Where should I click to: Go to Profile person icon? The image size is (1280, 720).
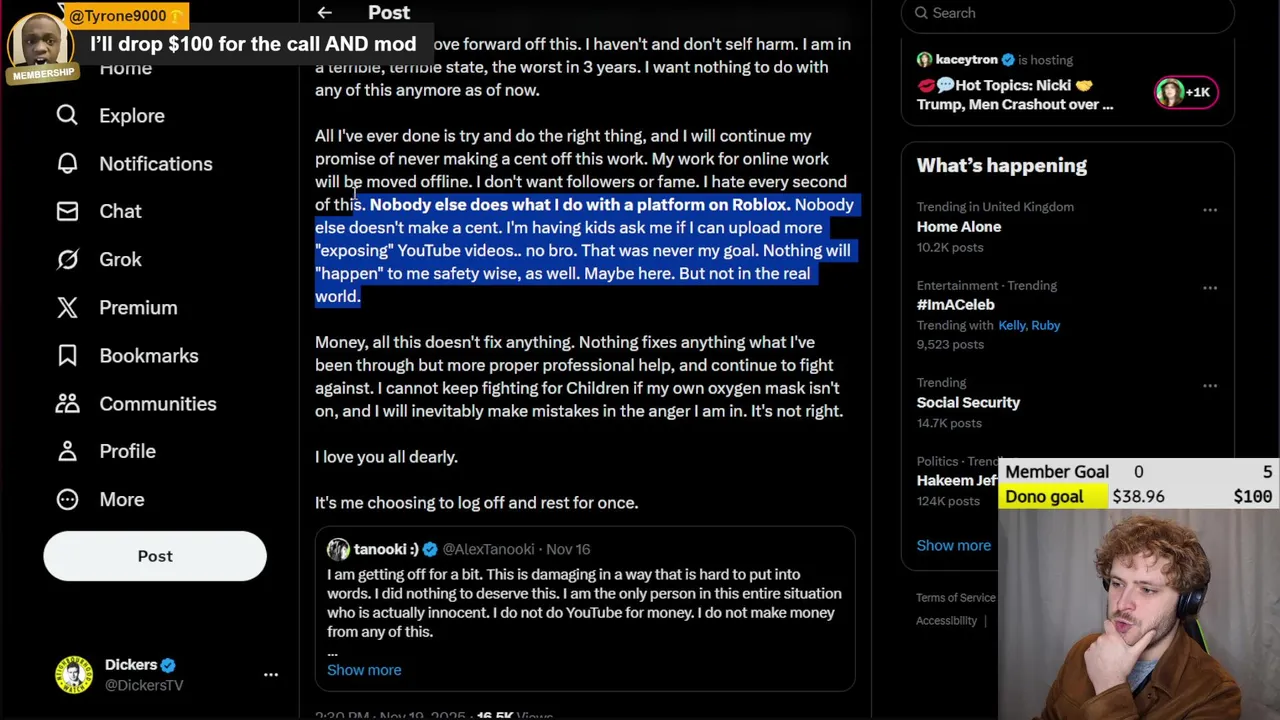[67, 452]
